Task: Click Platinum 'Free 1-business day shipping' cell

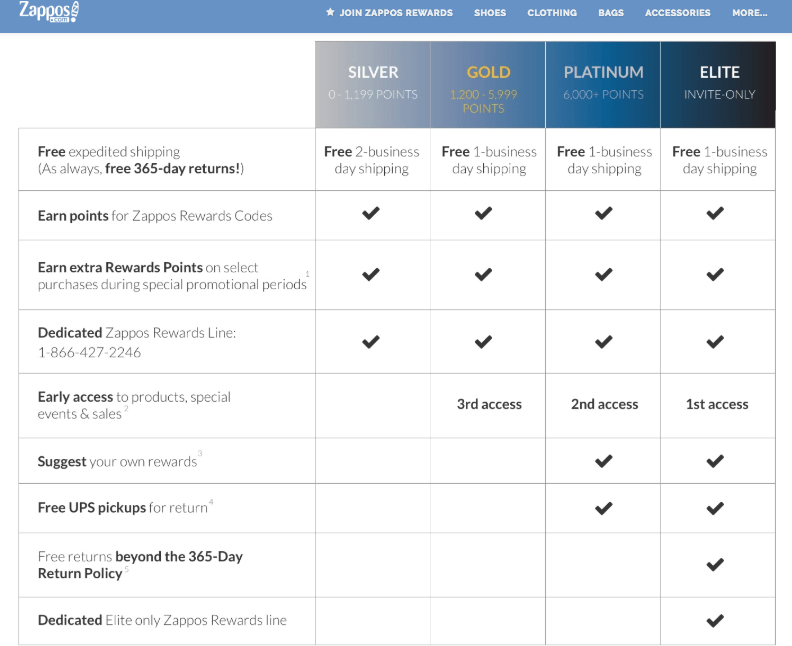Action: tap(605, 160)
